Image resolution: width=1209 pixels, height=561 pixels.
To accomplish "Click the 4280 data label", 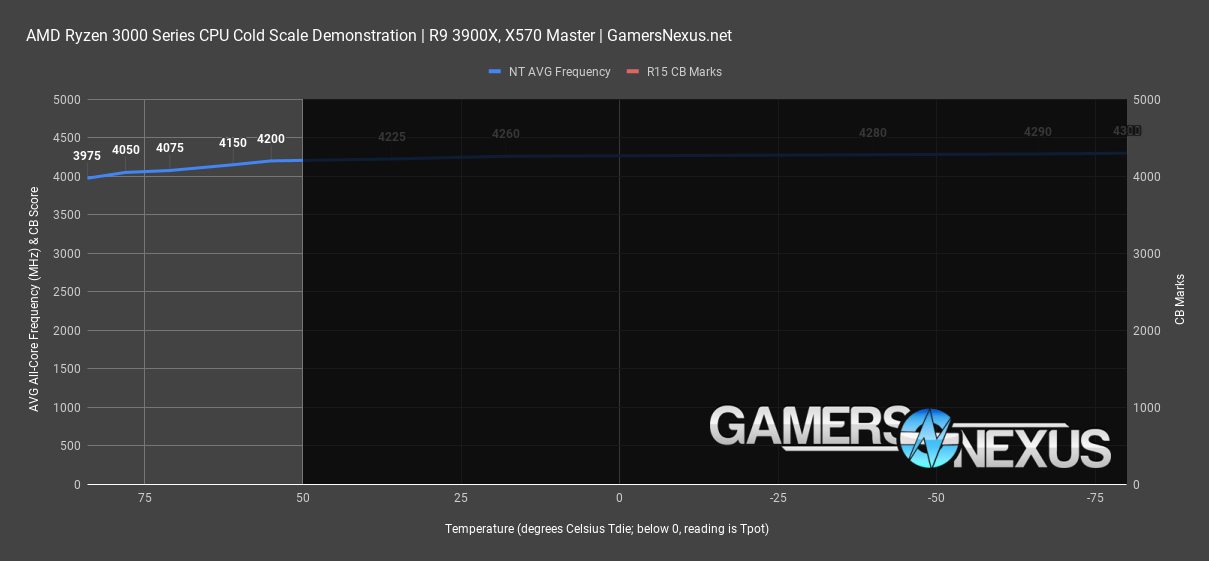I will click(873, 133).
